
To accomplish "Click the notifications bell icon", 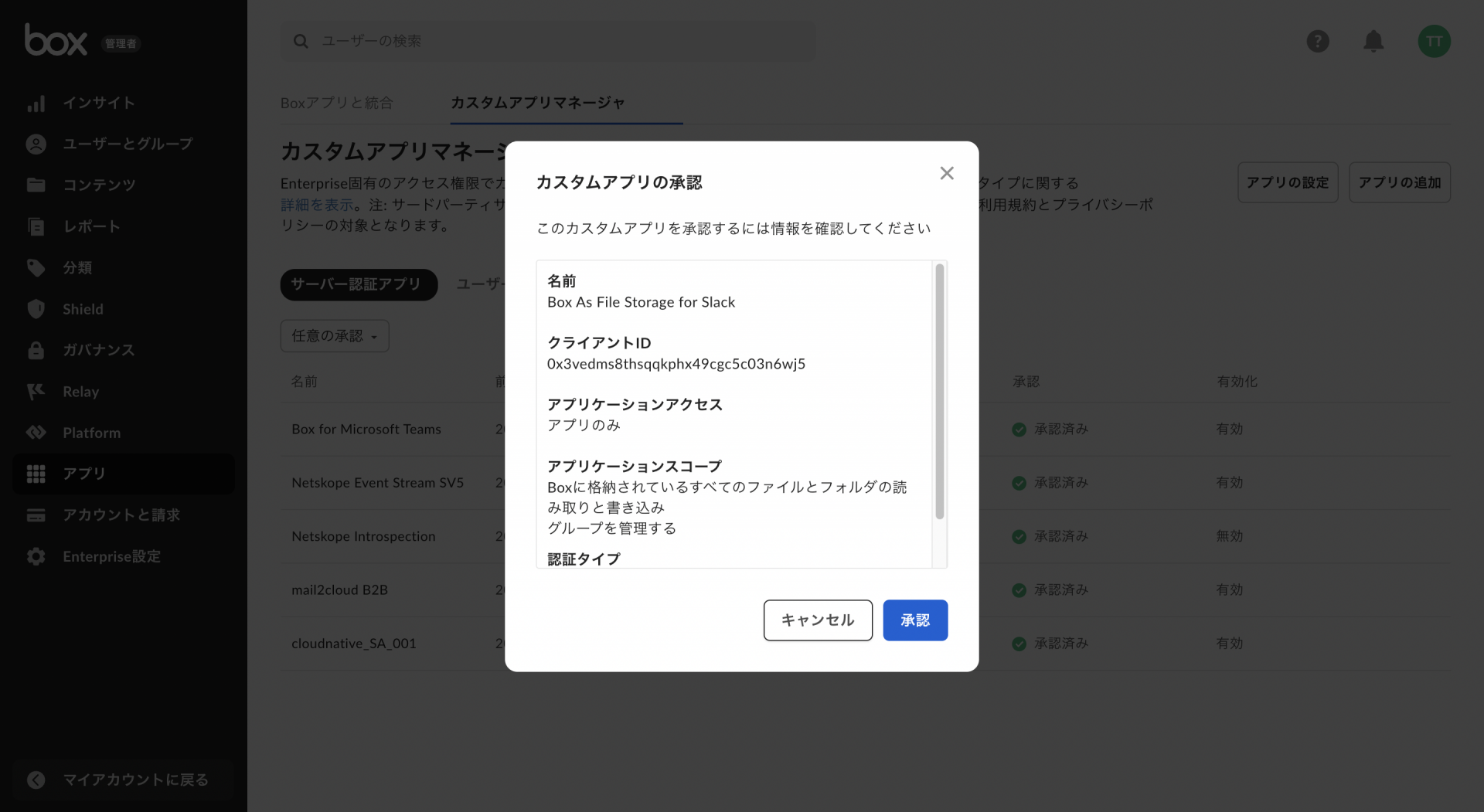I will tap(1373, 41).
